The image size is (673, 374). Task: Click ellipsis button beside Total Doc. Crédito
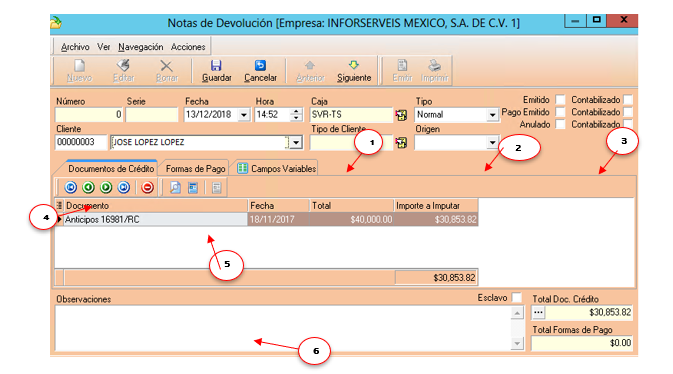point(539,313)
